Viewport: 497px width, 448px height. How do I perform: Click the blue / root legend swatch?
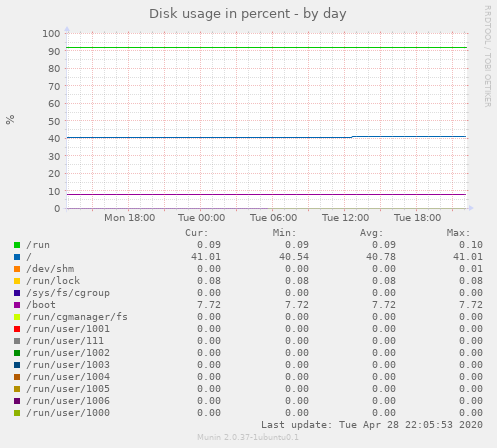tap(17, 257)
